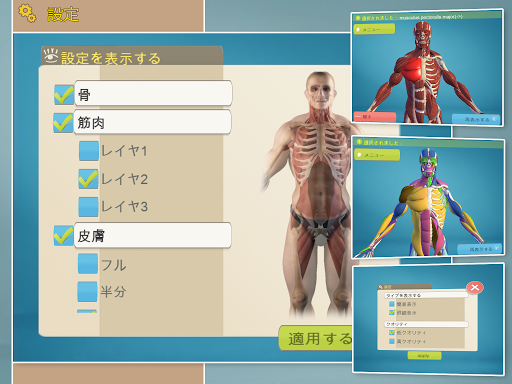Click the 適用する apply button

(x=315, y=338)
